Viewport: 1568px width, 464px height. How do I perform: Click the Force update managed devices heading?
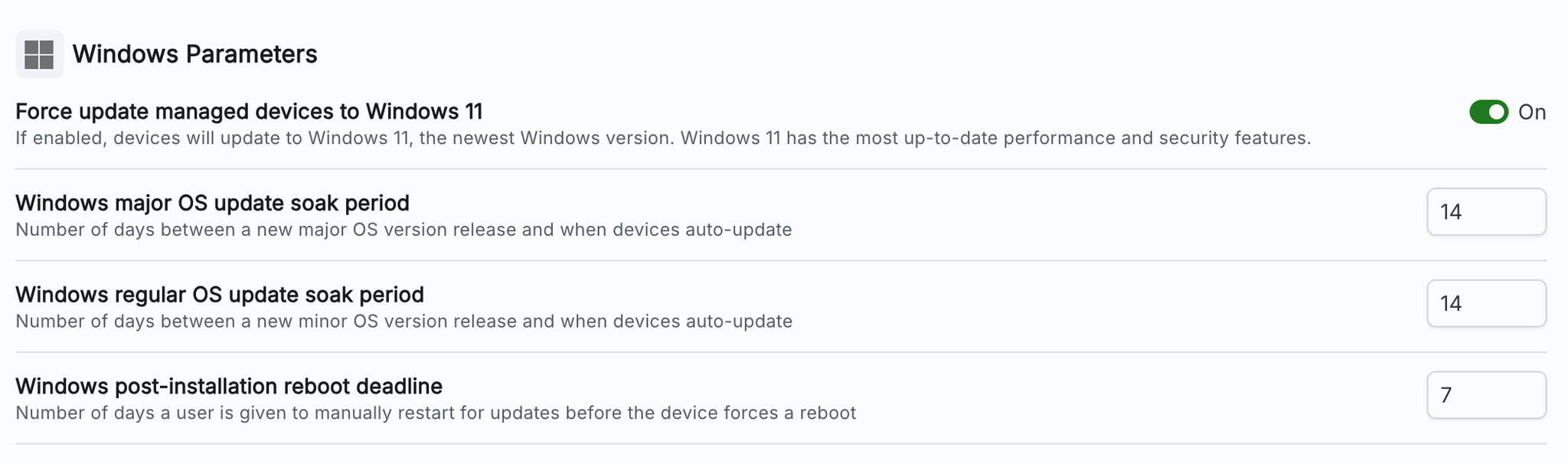253,111
